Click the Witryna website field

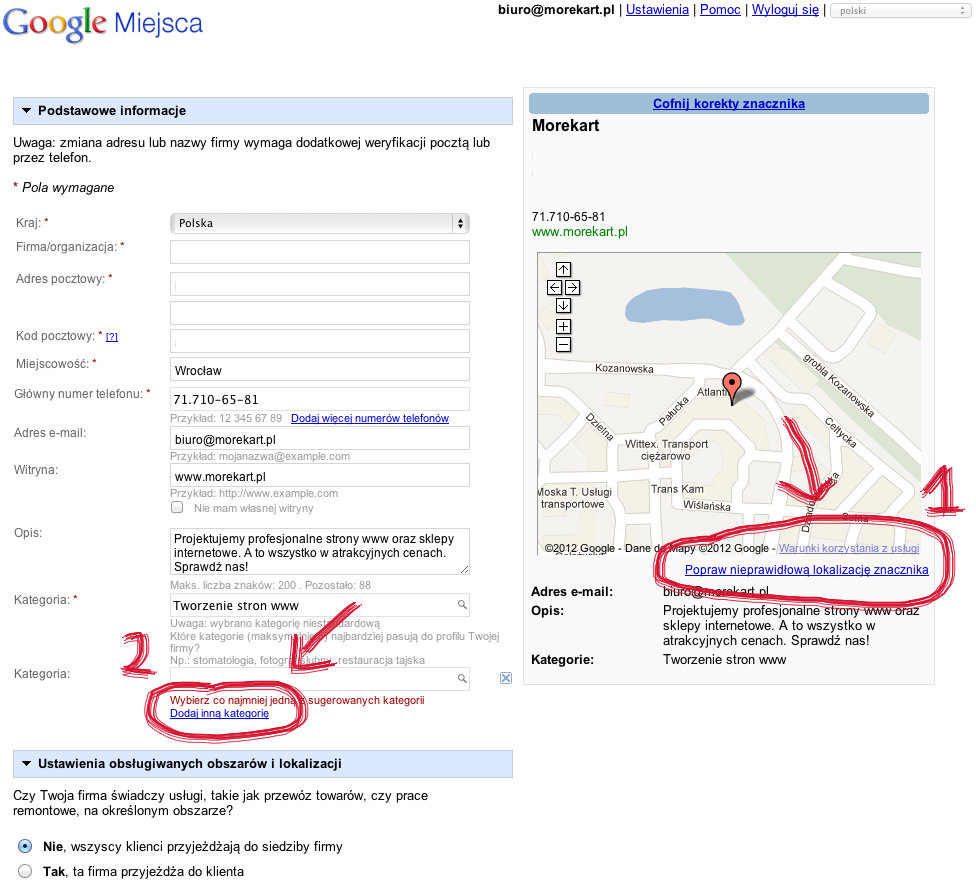click(x=320, y=476)
